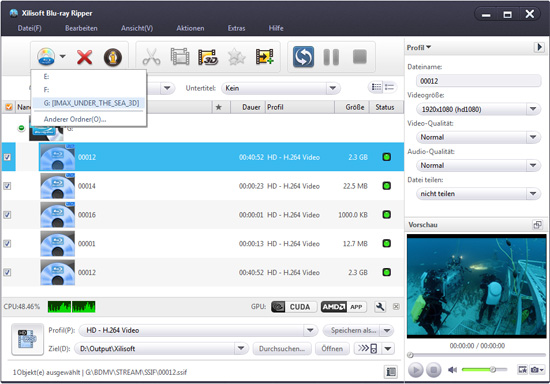
Task: Open the transfer to device button
Action: click(x=367, y=349)
